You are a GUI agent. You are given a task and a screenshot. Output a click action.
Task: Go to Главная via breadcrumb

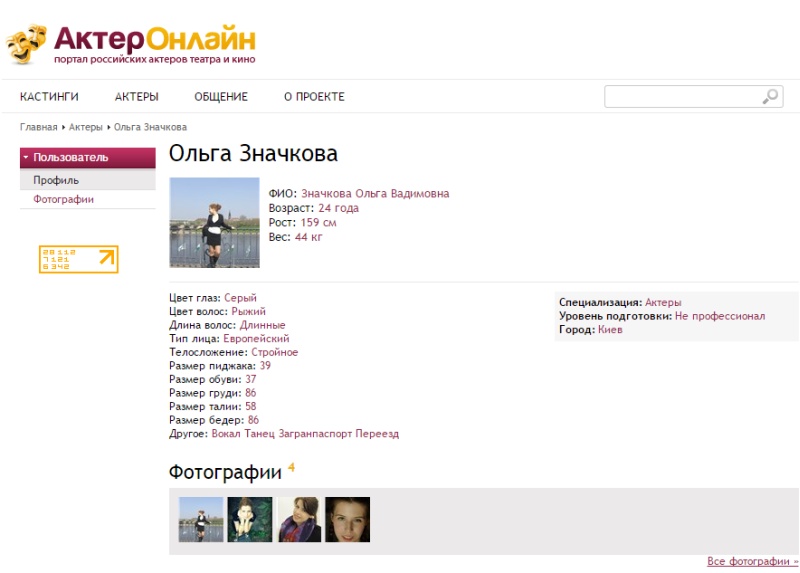coord(38,127)
